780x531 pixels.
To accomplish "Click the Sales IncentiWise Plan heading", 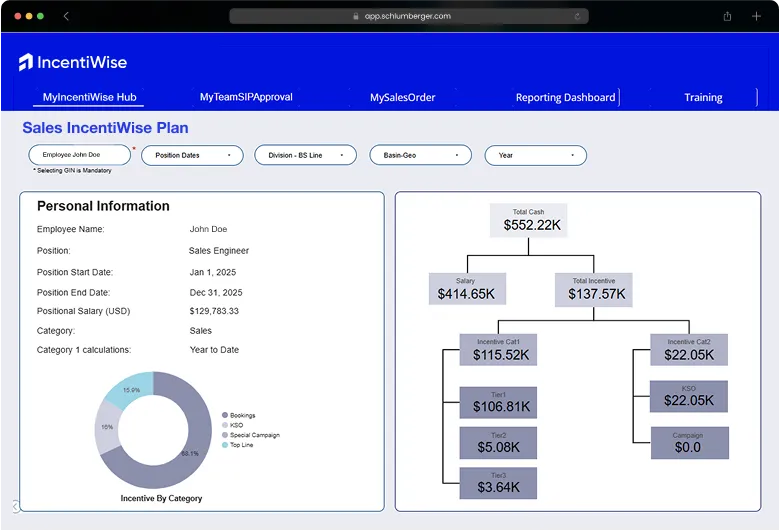I will click(105, 128).
